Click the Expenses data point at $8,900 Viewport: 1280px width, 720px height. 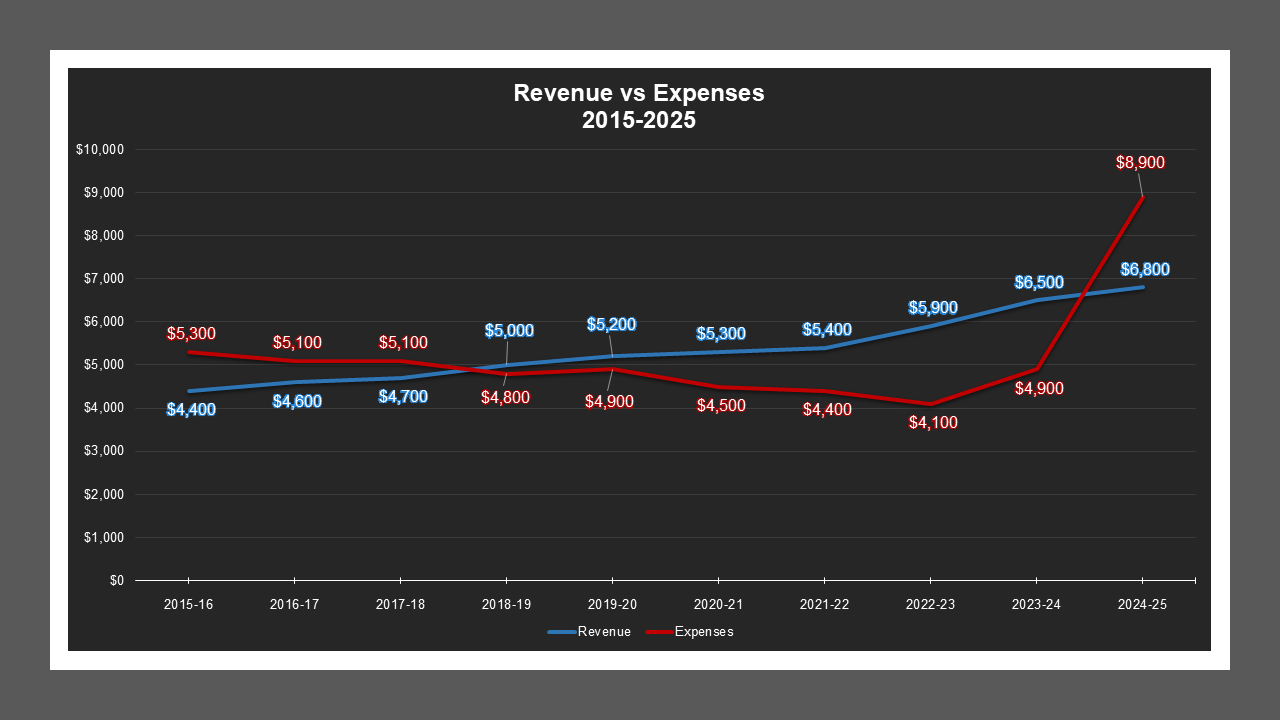pos(1143,198)
